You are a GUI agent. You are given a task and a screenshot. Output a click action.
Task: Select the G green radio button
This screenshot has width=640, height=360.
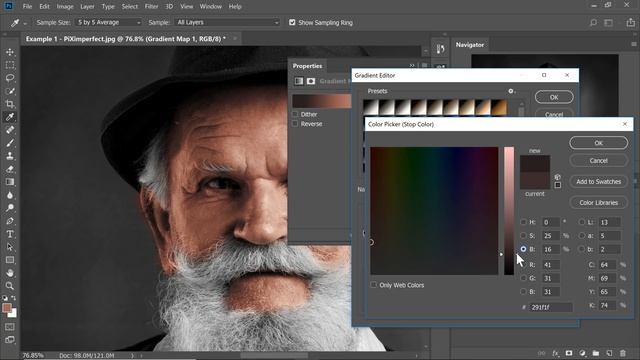[x=523, y=278]
